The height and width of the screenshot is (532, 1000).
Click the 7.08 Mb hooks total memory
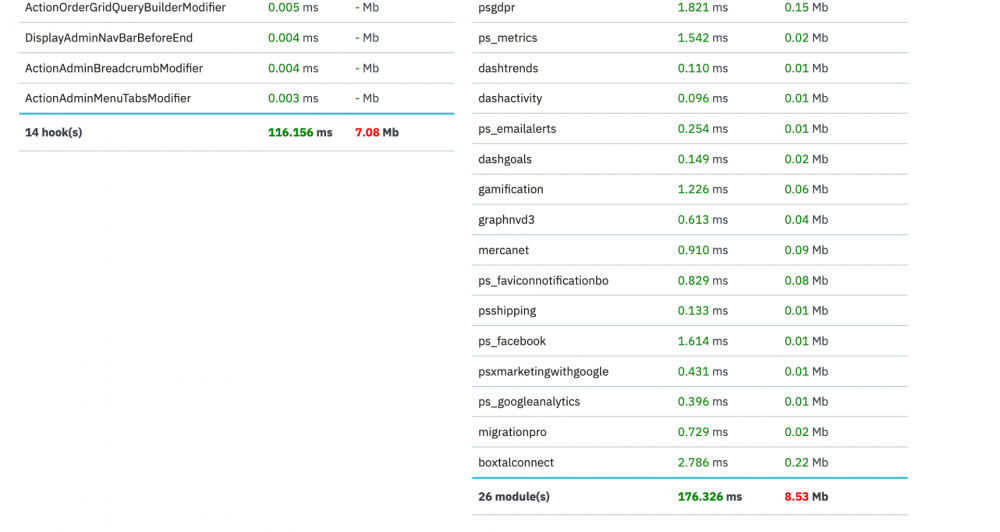377,133
